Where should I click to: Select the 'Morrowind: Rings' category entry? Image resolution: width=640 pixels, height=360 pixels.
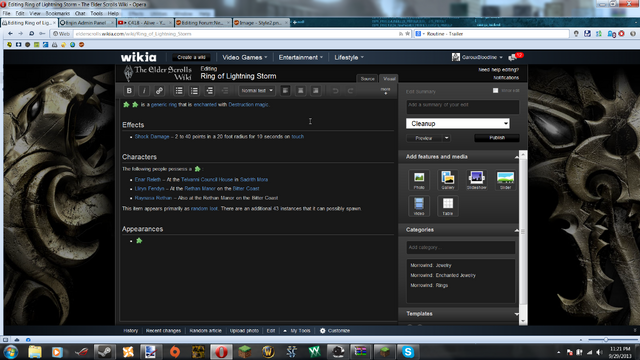[x=429, y=285]
